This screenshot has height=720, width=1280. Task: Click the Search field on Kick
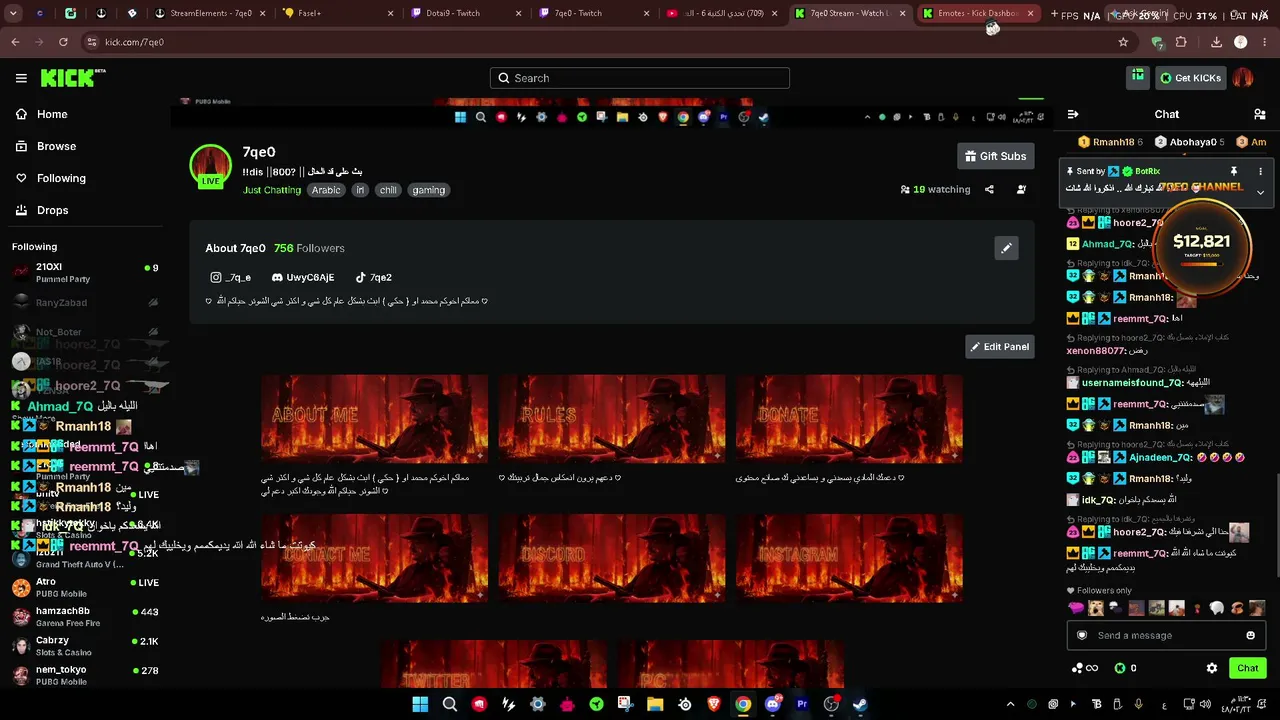(x=640, y=78)
